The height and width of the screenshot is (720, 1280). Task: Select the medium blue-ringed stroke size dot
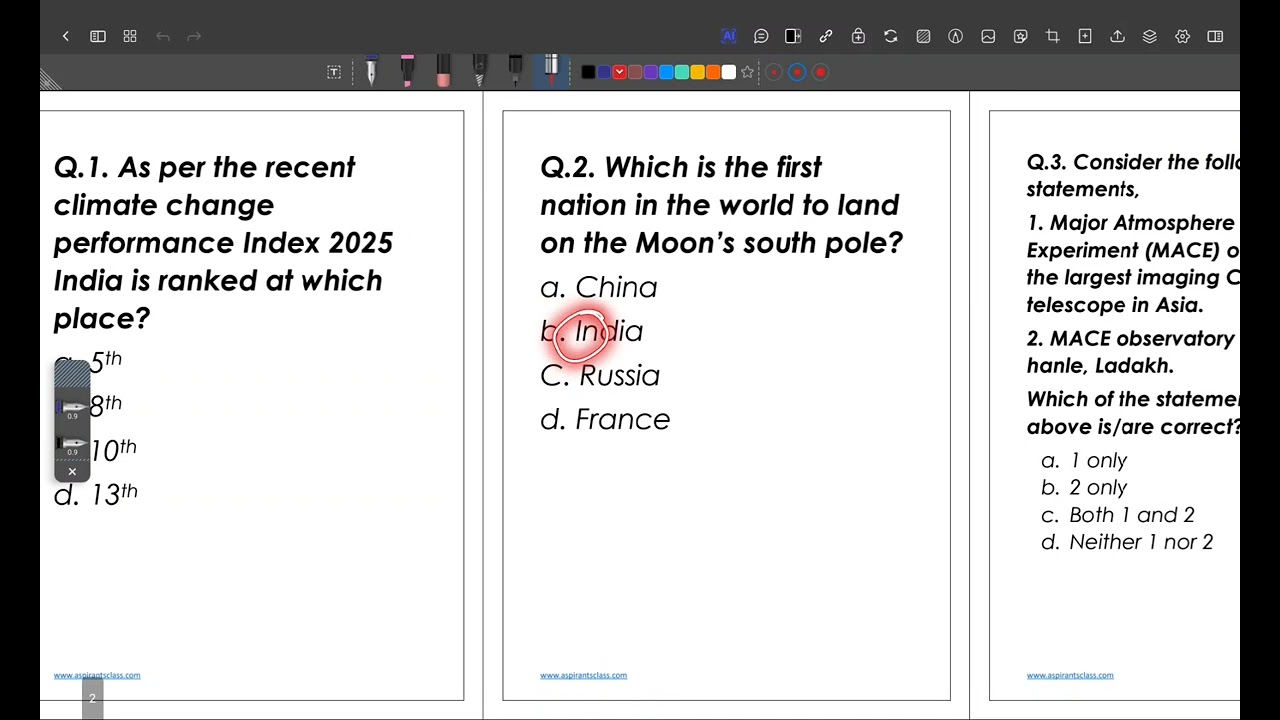click(797, 72)
